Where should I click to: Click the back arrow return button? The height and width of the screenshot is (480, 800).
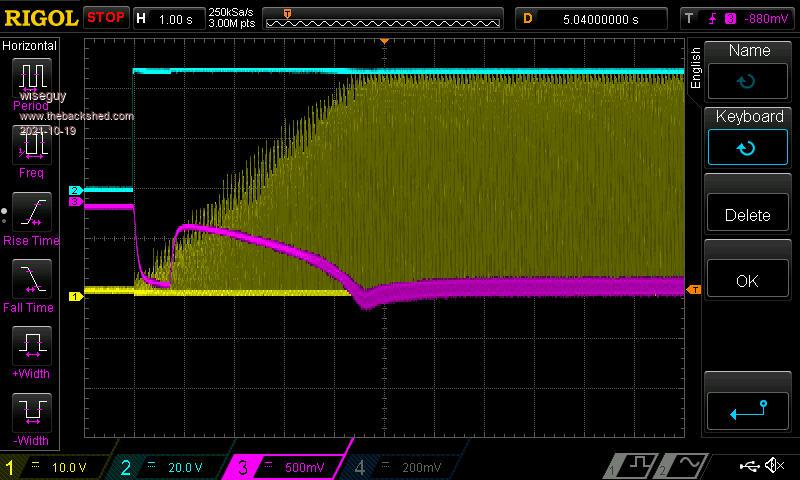tap(749, 407)
